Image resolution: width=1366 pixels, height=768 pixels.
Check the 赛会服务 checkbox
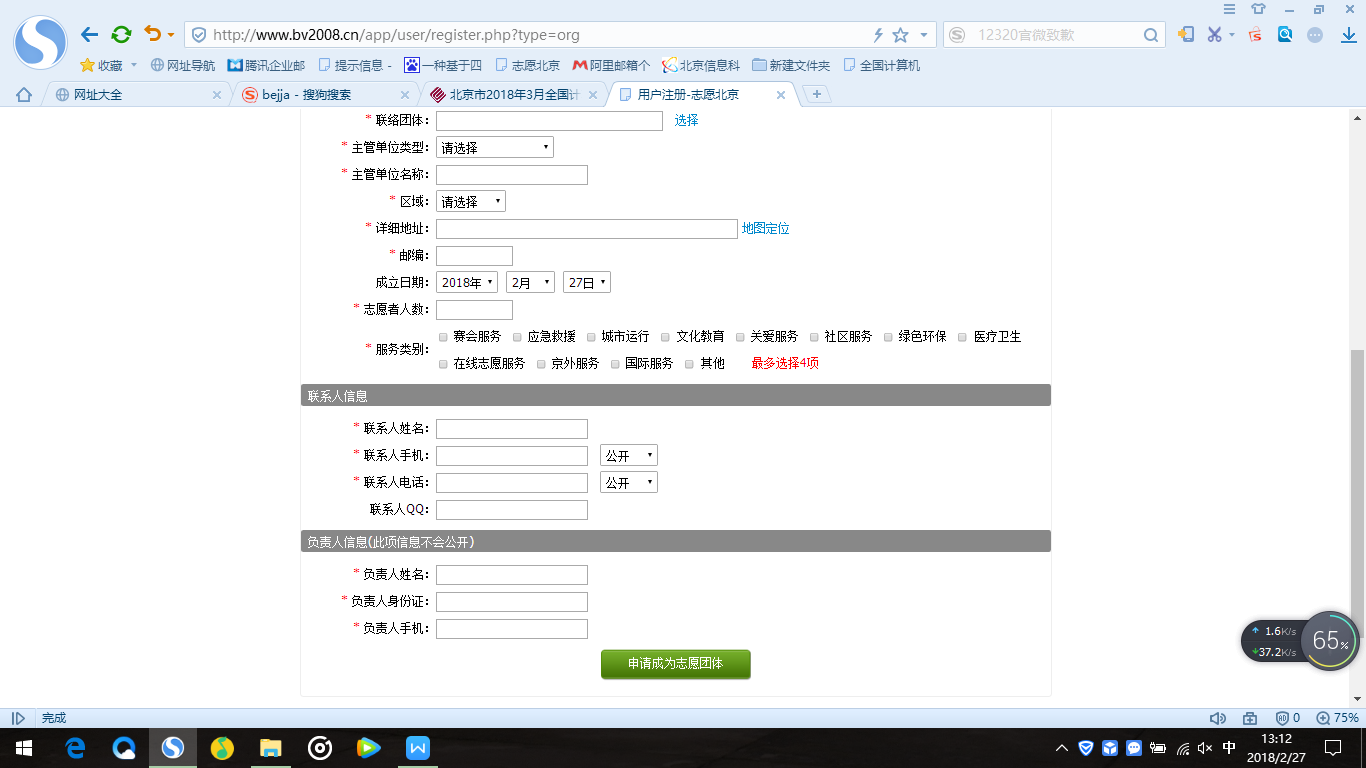point(444,337)
